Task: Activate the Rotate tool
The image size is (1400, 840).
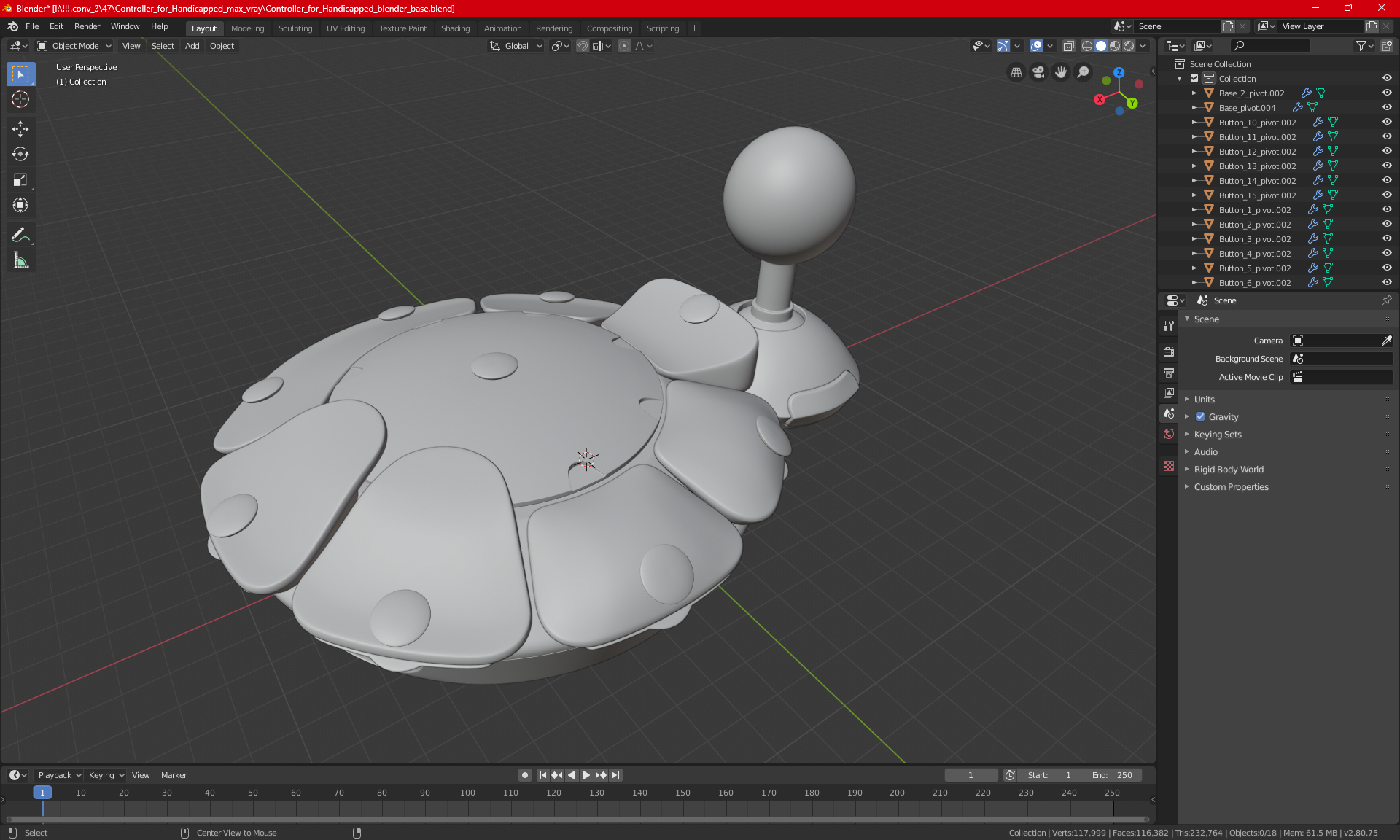Action: pos(20,155)
